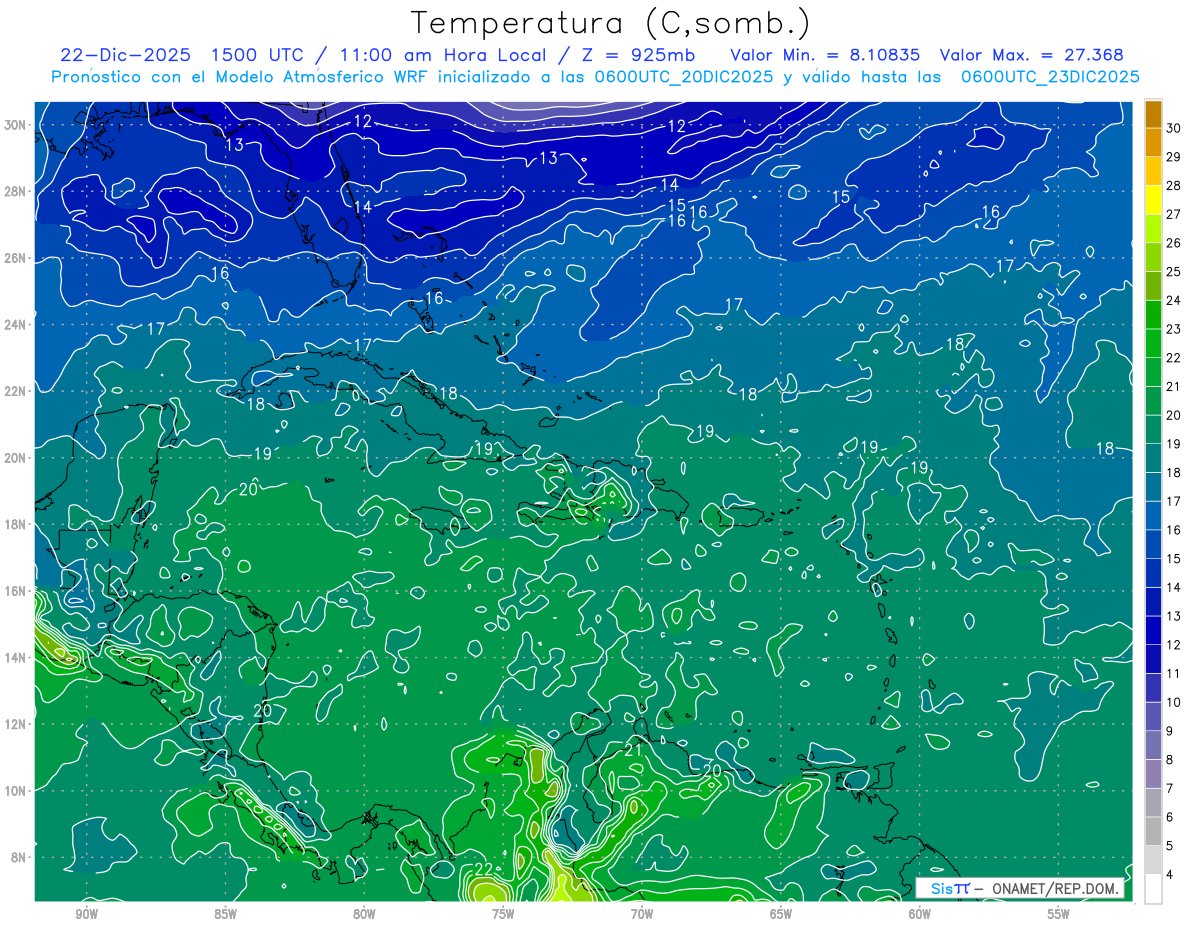Click the 85W longitude axis label
Image resolution: width=1200 pixels, height=927 pixels.
(x=226, y=914)
